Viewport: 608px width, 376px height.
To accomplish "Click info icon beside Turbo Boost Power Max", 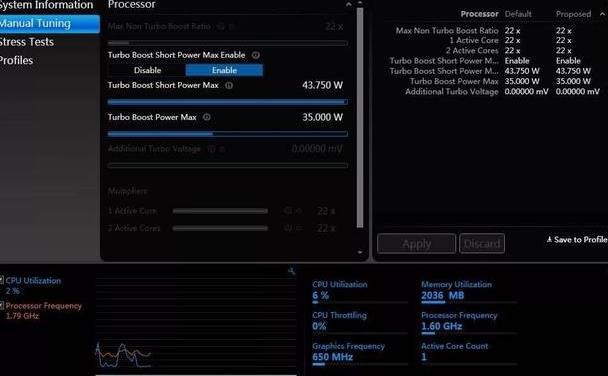I will 207,117.
